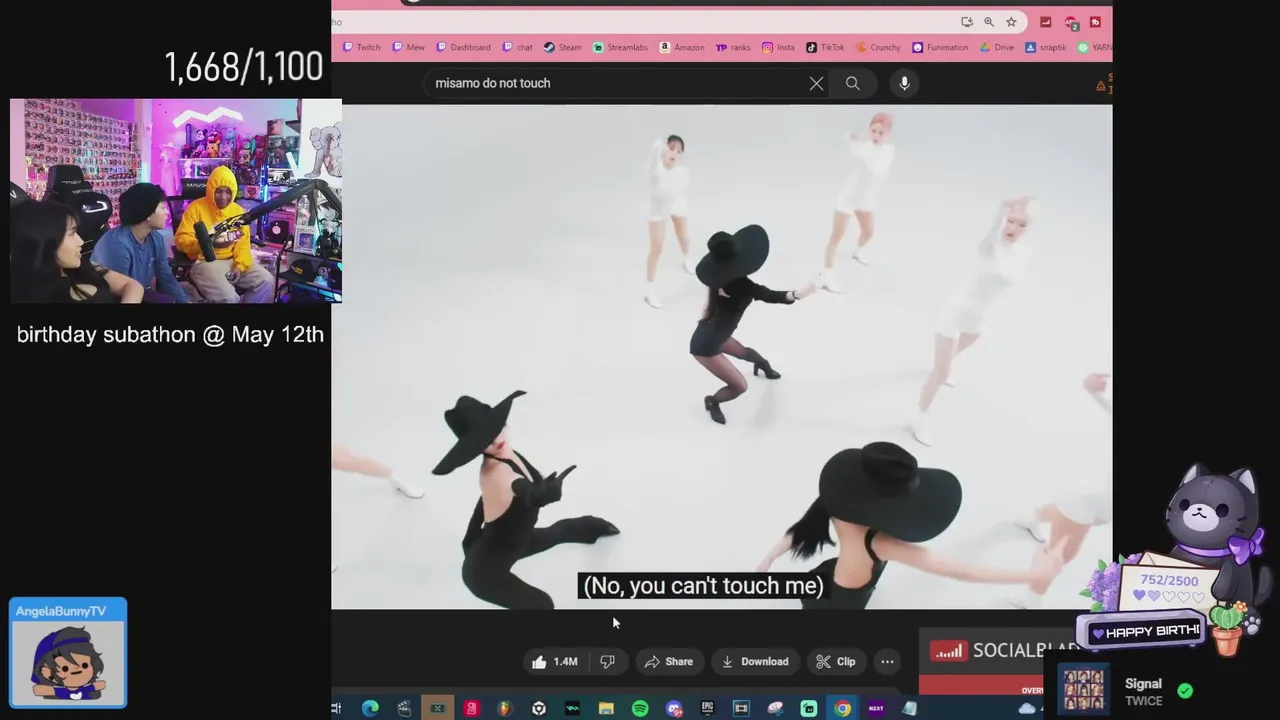The image size is (1280, 720).
Task: Open the Crunchy bookmark
Action: 878,47
